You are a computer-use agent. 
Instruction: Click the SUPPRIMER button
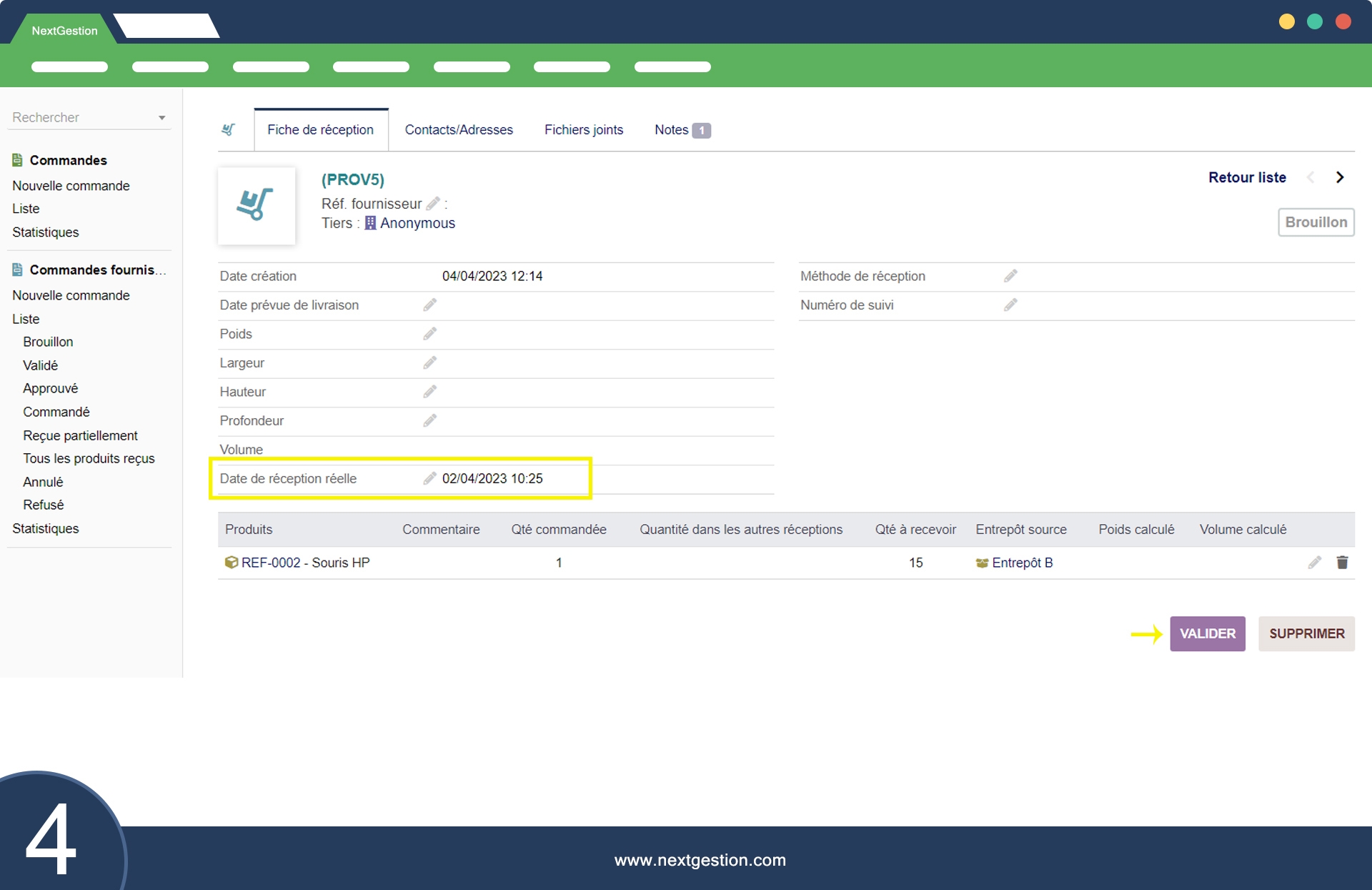pos(1306,634)
